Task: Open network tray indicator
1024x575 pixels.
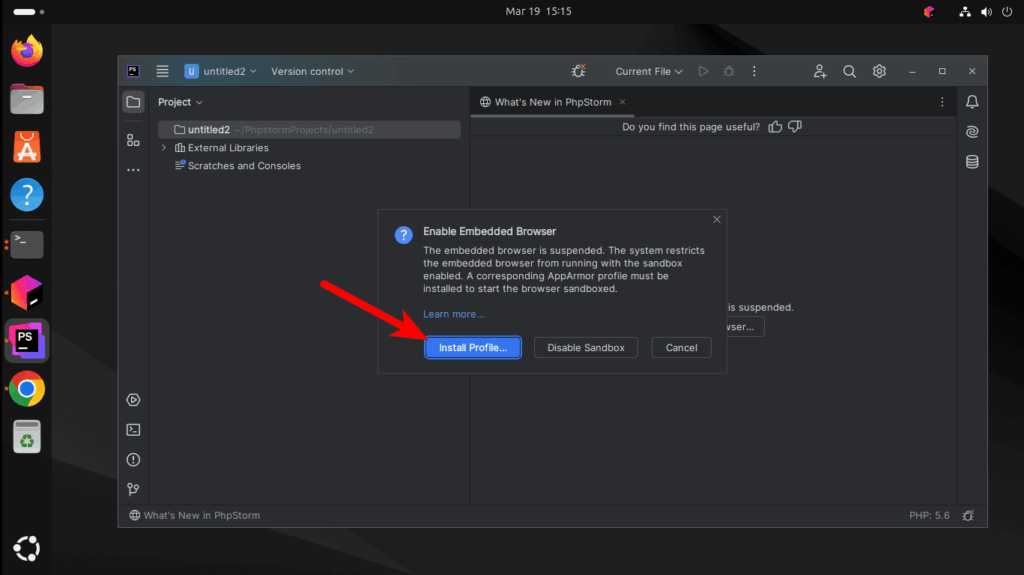Action: point(965,12)
